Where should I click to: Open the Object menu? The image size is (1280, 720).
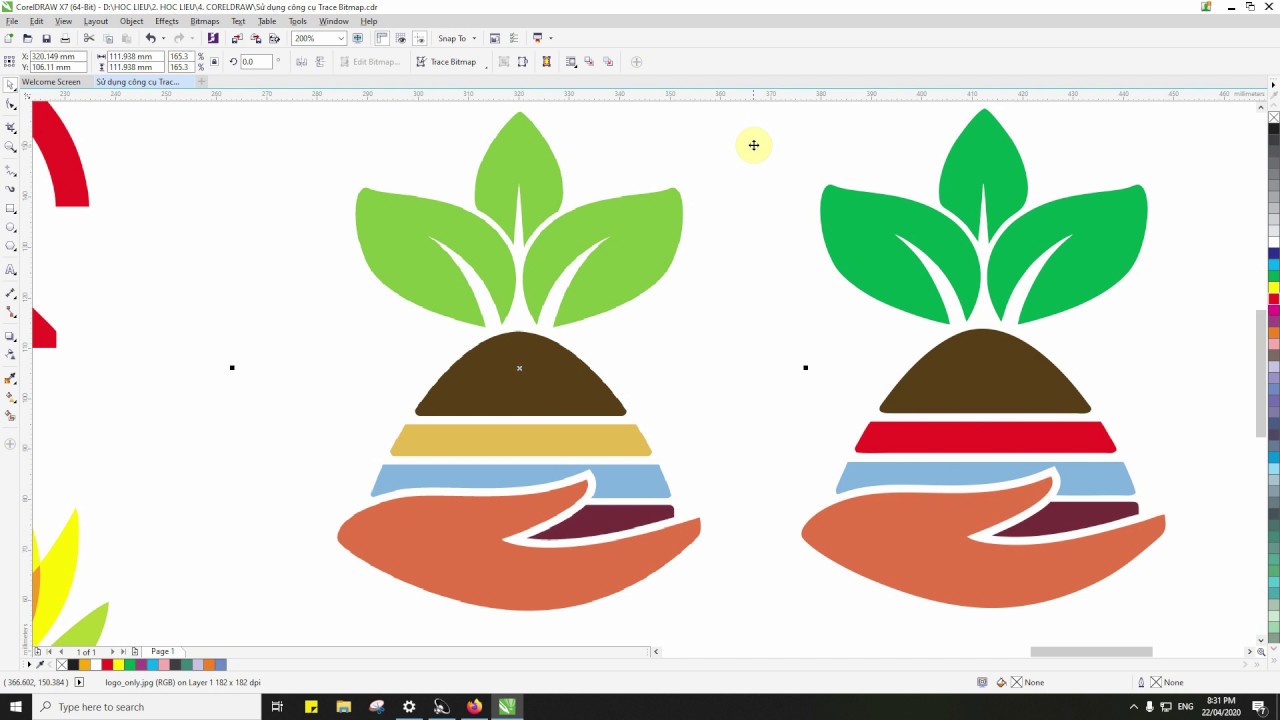[131, 21]
